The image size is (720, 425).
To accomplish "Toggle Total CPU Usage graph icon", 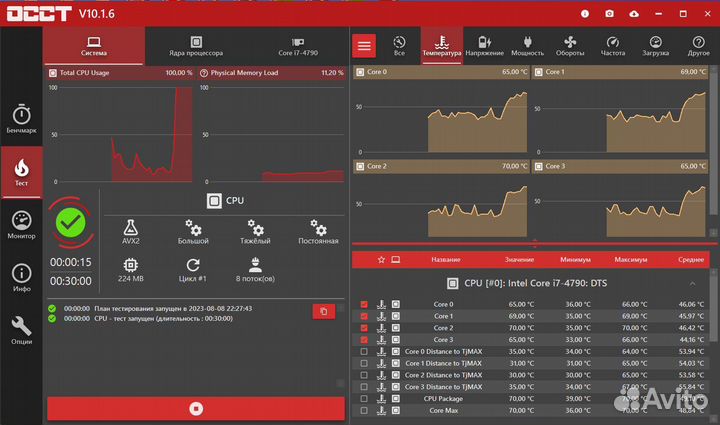I will (53, 73).
